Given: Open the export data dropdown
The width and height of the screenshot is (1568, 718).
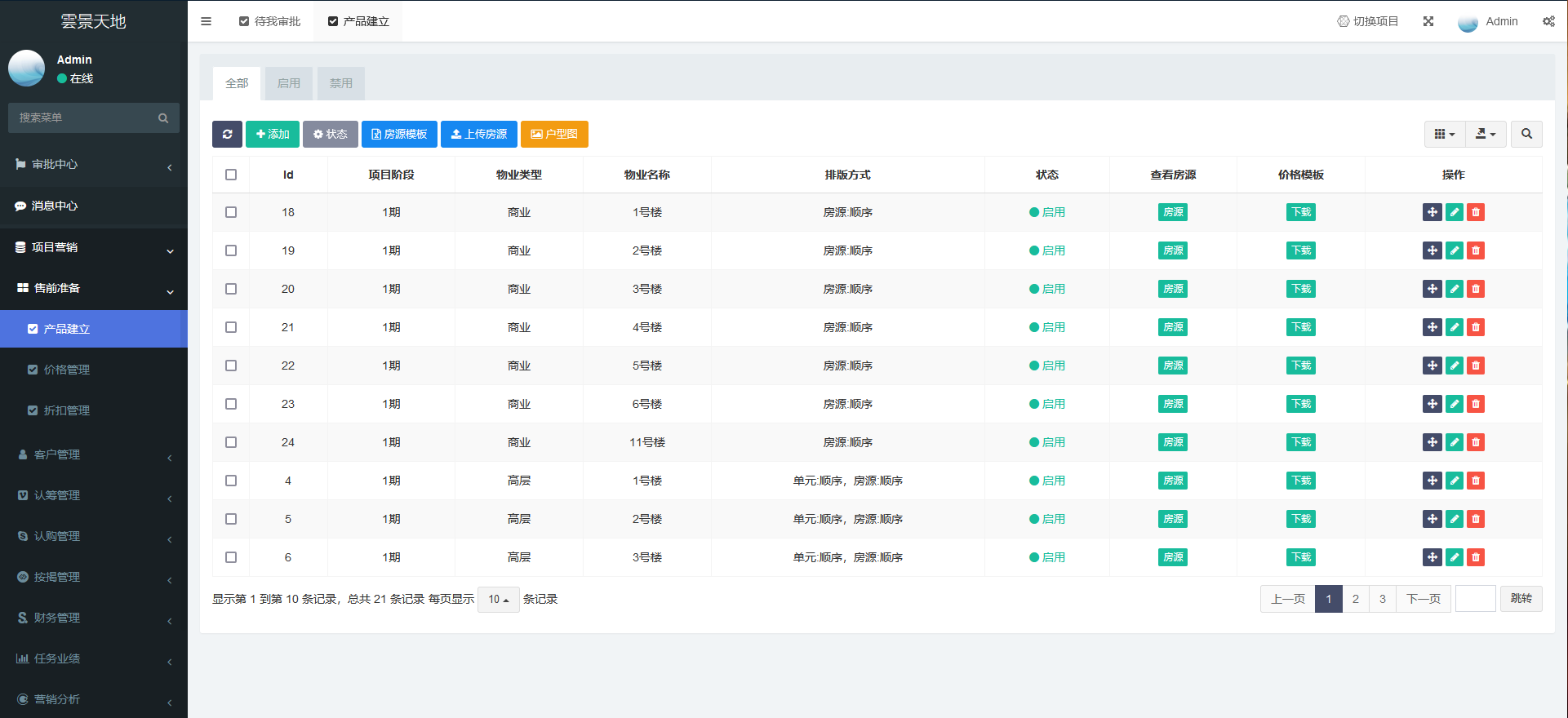Looking at the screenshot, I should [1486, 134].
